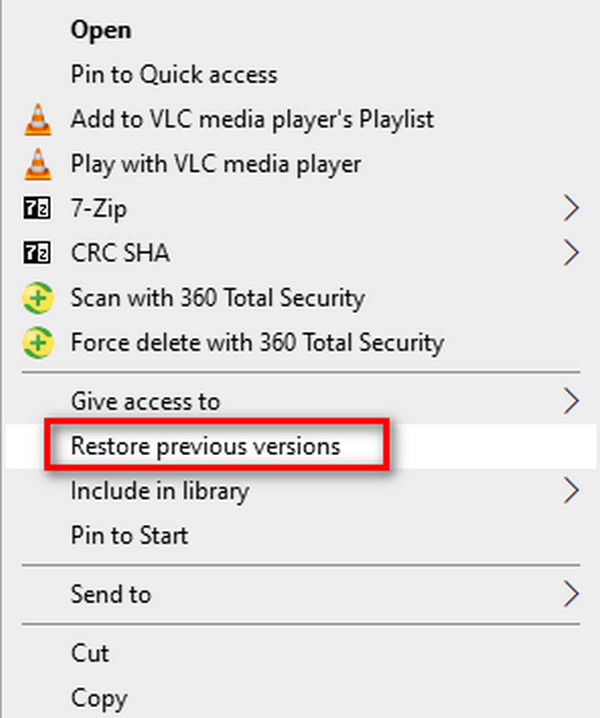The height and width of the screenshot is (718, 600).
Task: Expand the Give access to submenu arrow
Action: click(x=571, y=401)
